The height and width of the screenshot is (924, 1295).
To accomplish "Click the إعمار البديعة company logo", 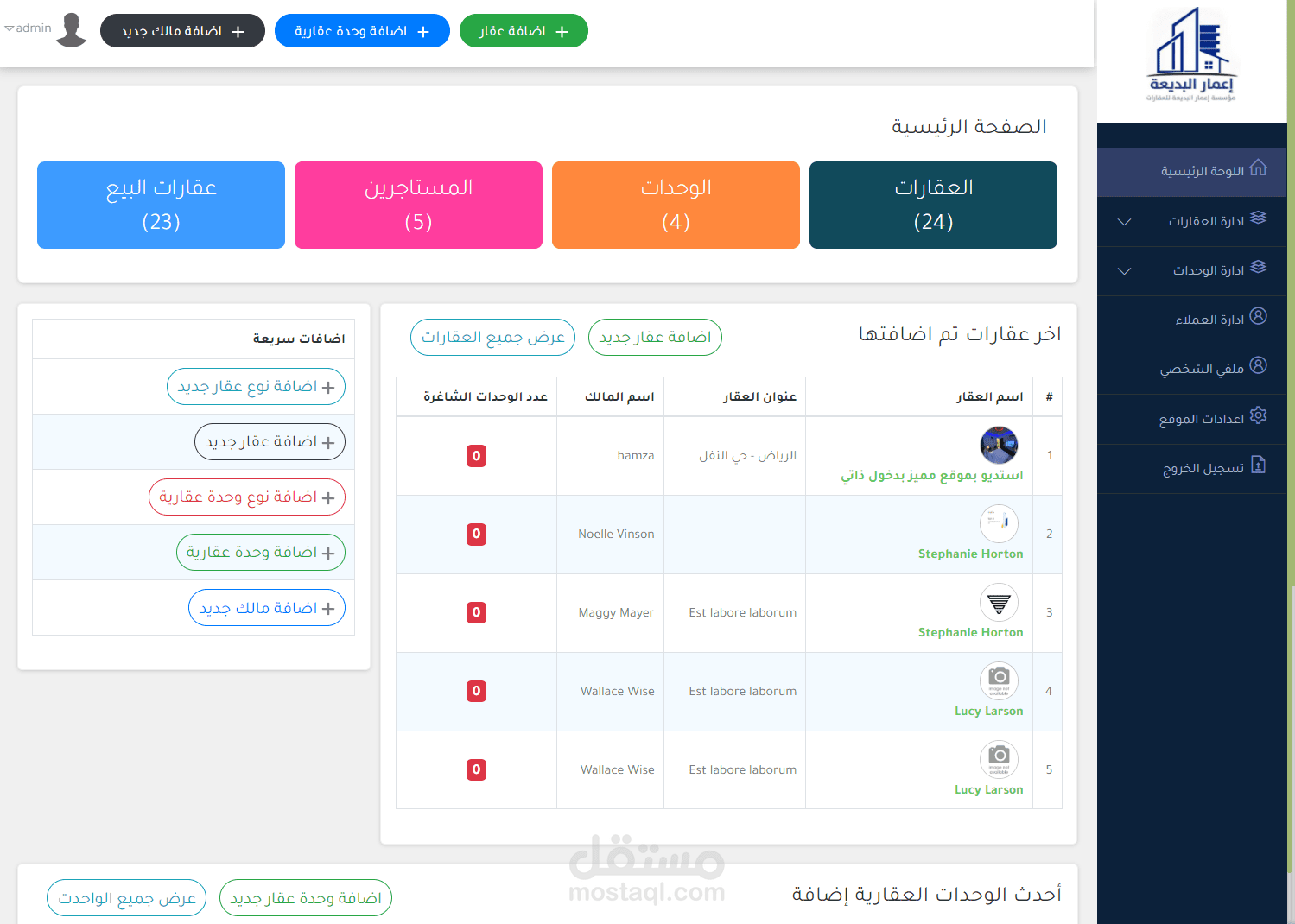I will 1193,54.
